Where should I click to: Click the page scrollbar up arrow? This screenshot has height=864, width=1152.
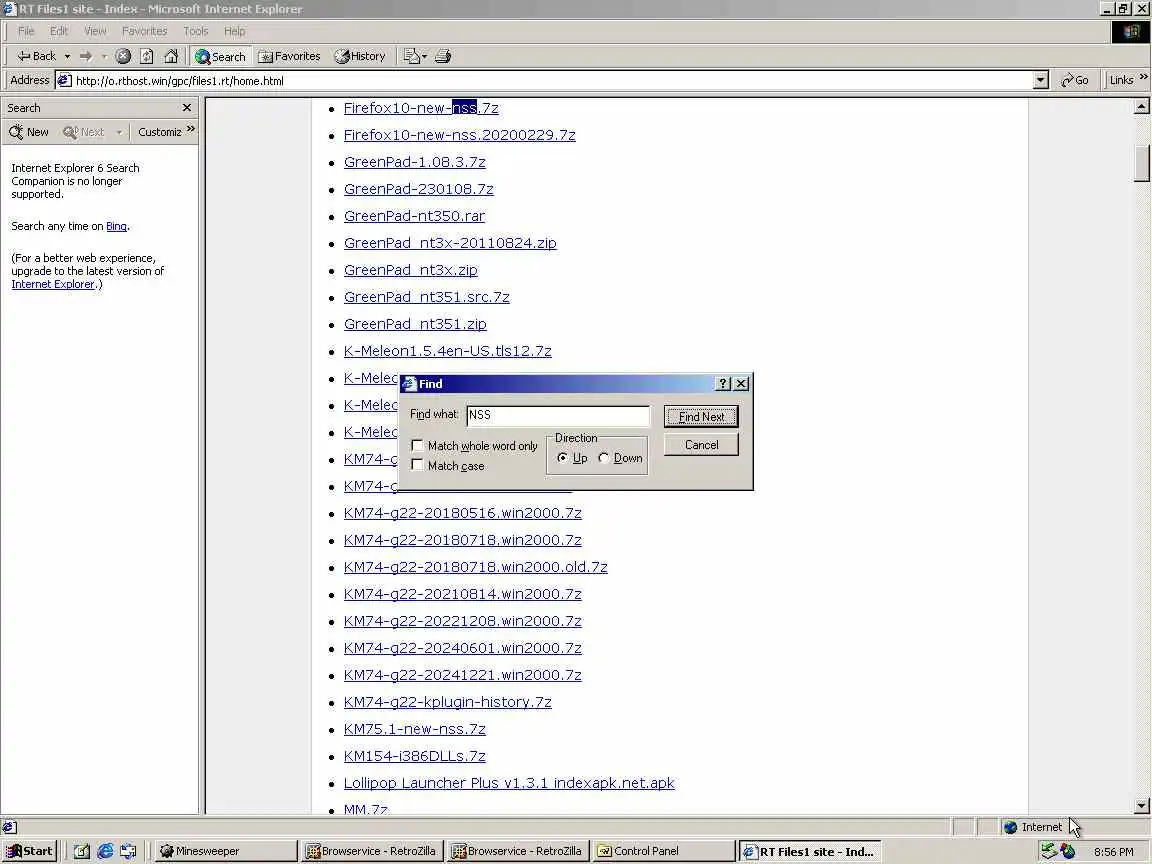tap(1141, 107)
